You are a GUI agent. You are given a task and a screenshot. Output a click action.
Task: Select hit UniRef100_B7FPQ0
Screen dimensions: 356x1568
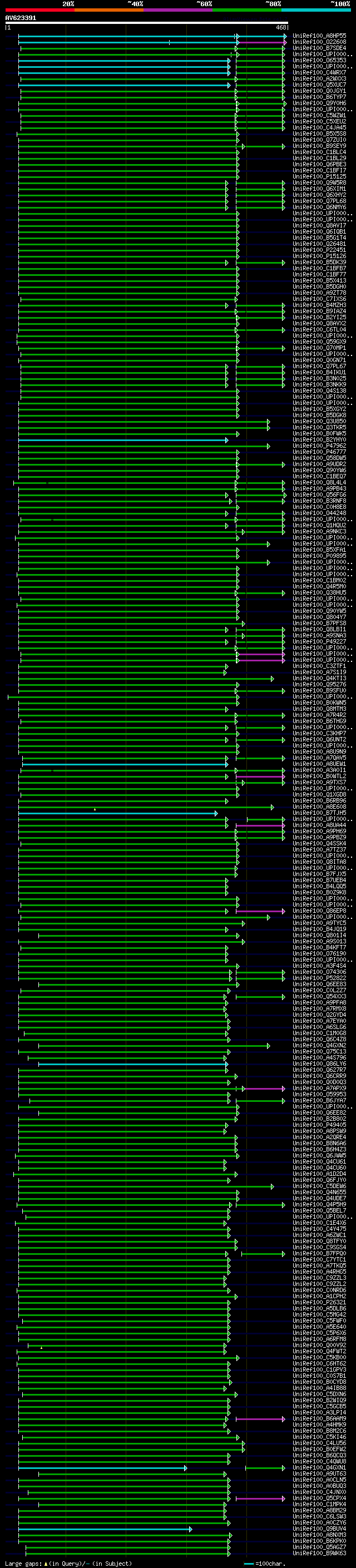(x=319, y=1253)
